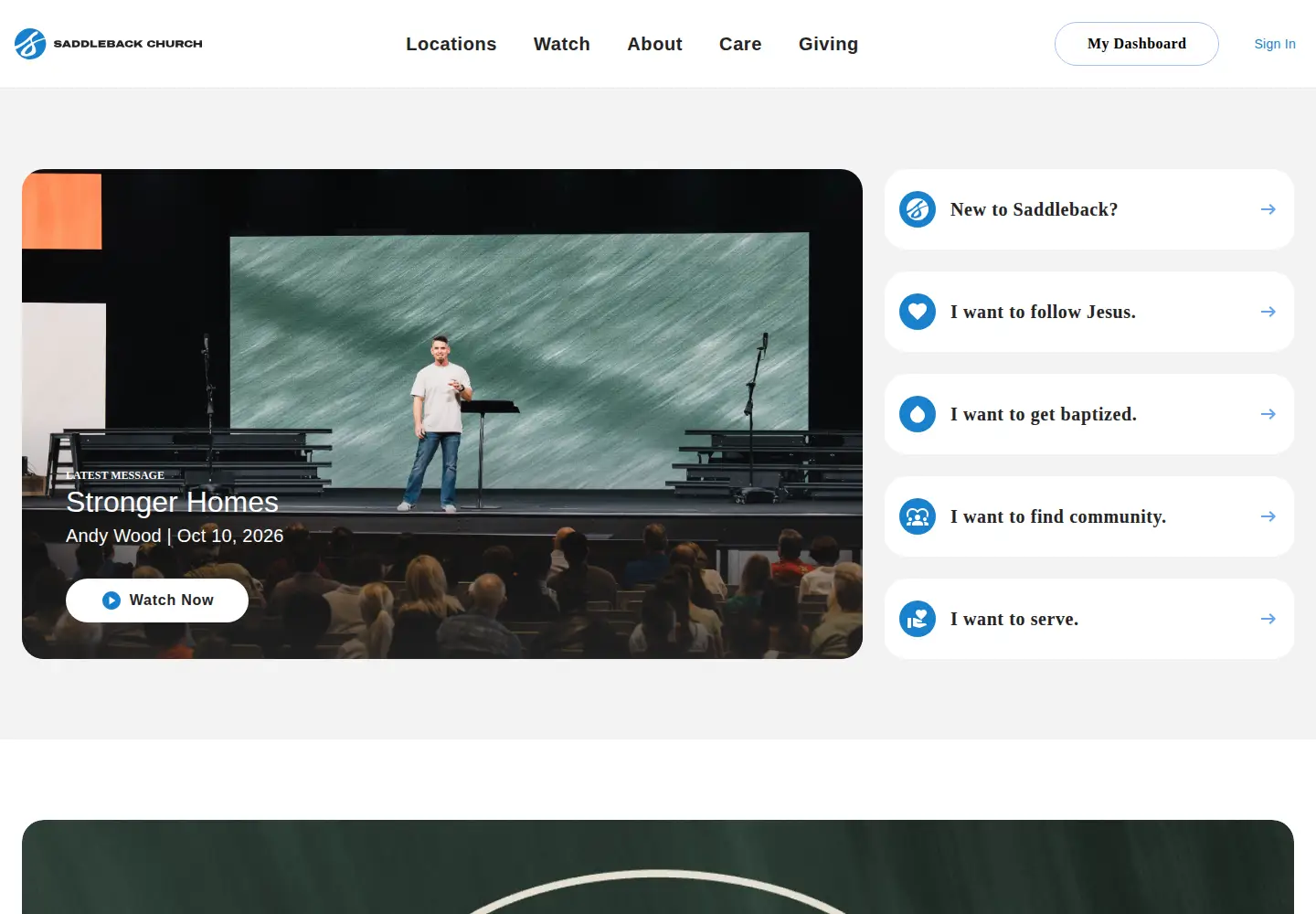Viewport: 1316px width, 914px height.
Task: Select I want to follow Jesus
Action: (1089, 312)
